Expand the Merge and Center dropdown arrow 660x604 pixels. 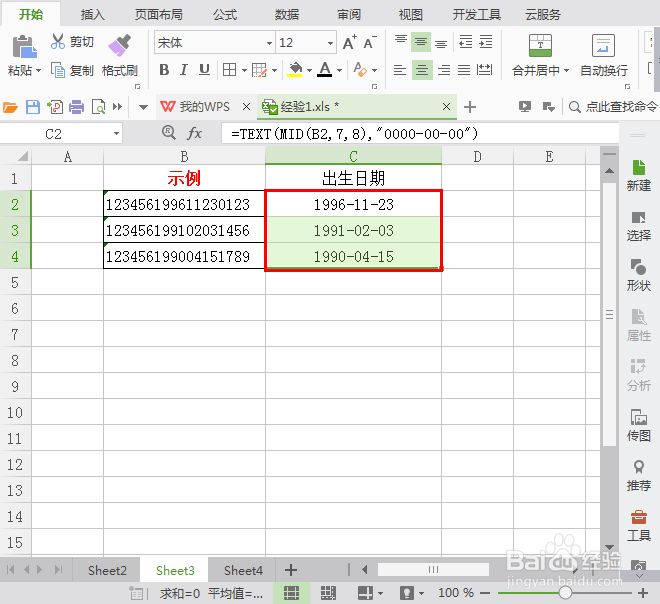click(x=566, y=70)
